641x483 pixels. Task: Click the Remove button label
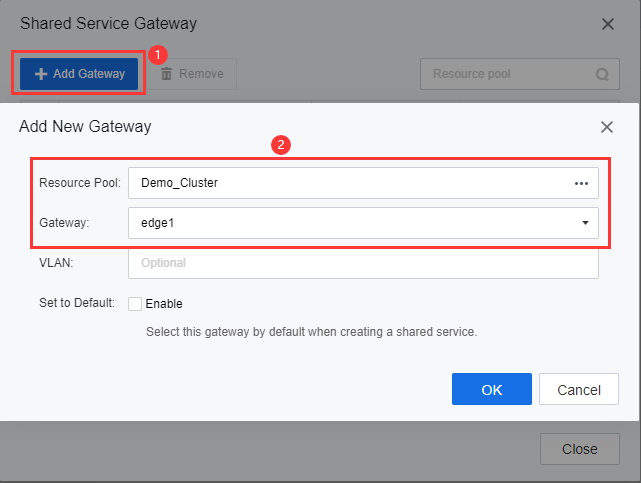[200, 74]
